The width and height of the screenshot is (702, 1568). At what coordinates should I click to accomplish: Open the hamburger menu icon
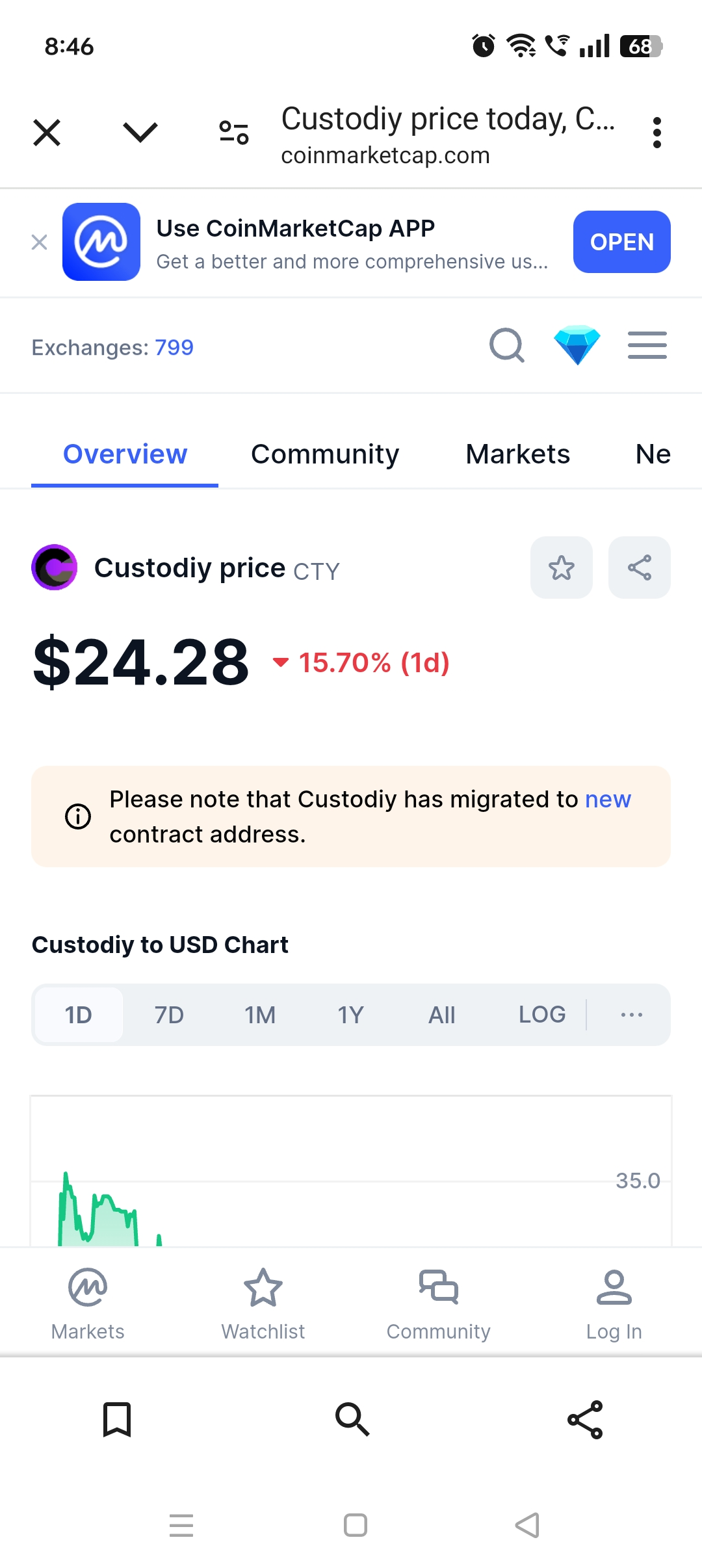pyautogui.click(x=647, y=345)
